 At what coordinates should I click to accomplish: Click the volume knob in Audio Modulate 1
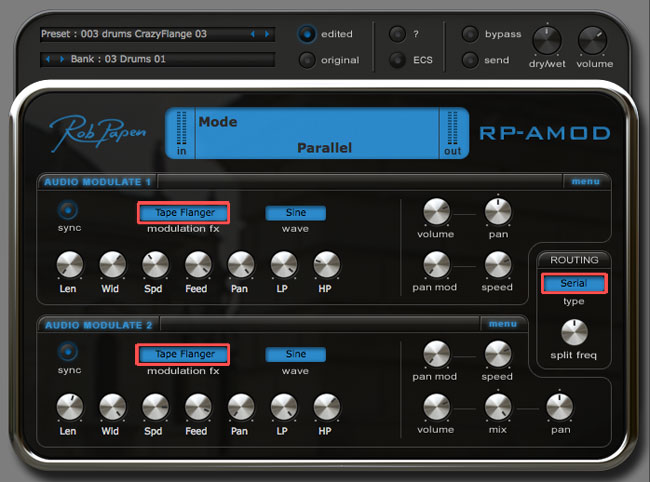[x=436, y=211]
